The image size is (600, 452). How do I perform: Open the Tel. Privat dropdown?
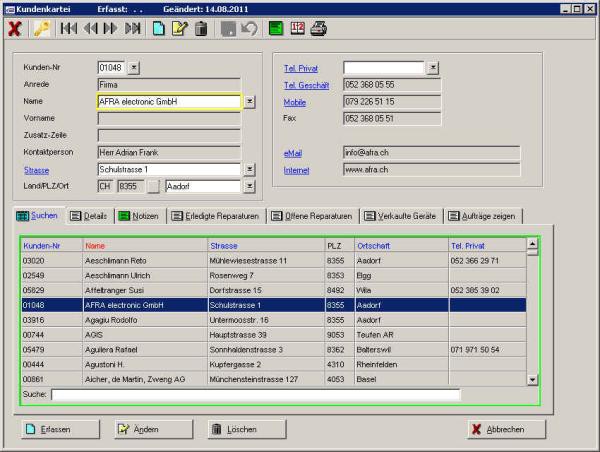coord(433,67)
